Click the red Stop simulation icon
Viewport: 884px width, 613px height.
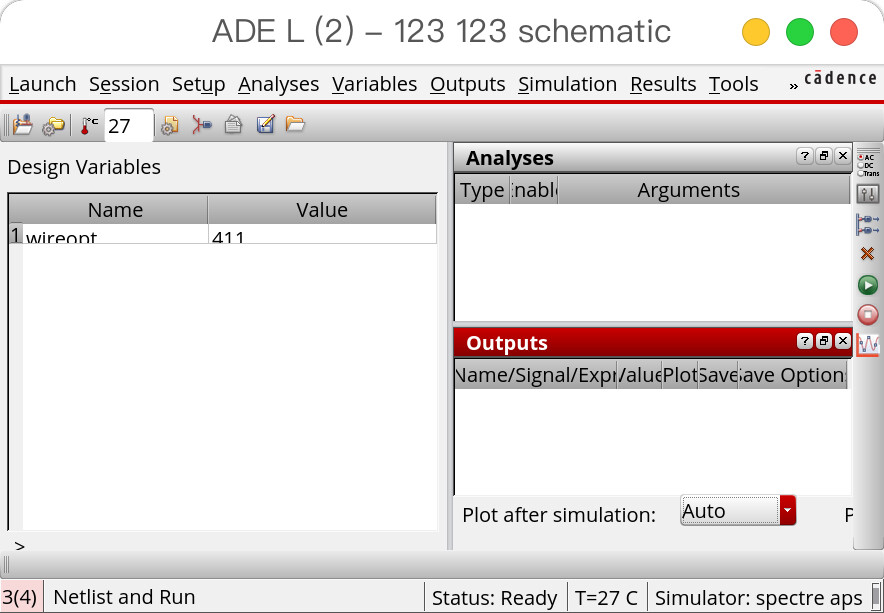coord(868,314)
